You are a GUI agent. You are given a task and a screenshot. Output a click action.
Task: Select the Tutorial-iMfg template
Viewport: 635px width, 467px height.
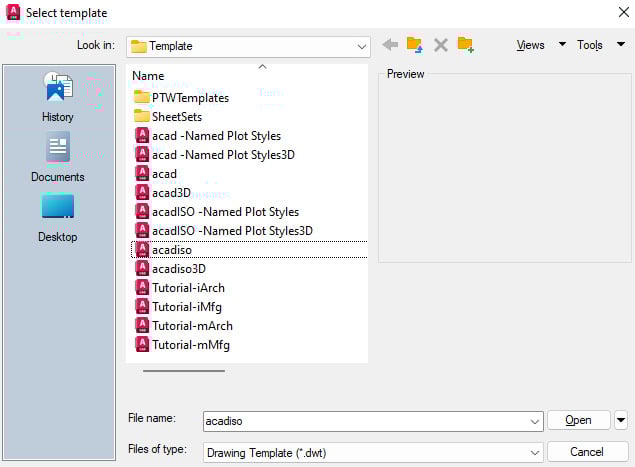[187, 307]
